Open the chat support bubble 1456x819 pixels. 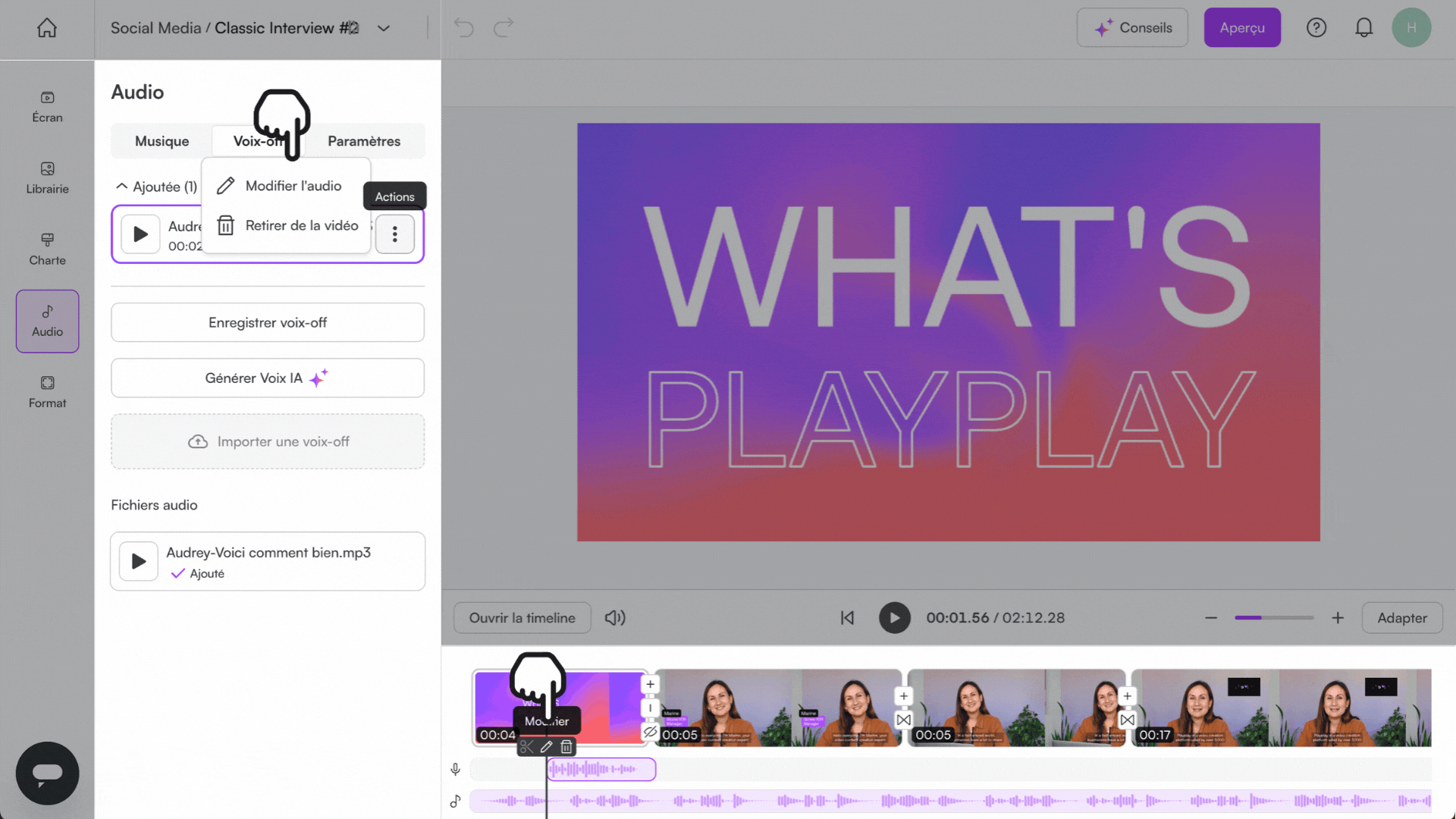tap(47, 773)
